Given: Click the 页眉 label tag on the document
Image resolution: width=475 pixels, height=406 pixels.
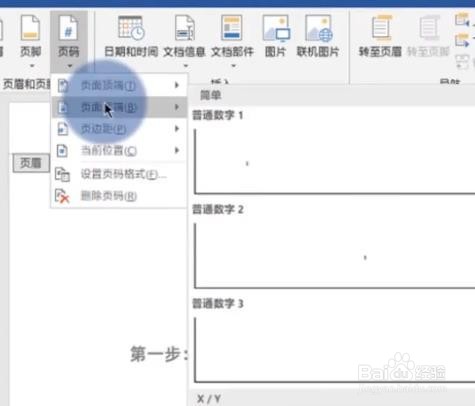Looking at the screenshot, I should [x=31, y=163].
